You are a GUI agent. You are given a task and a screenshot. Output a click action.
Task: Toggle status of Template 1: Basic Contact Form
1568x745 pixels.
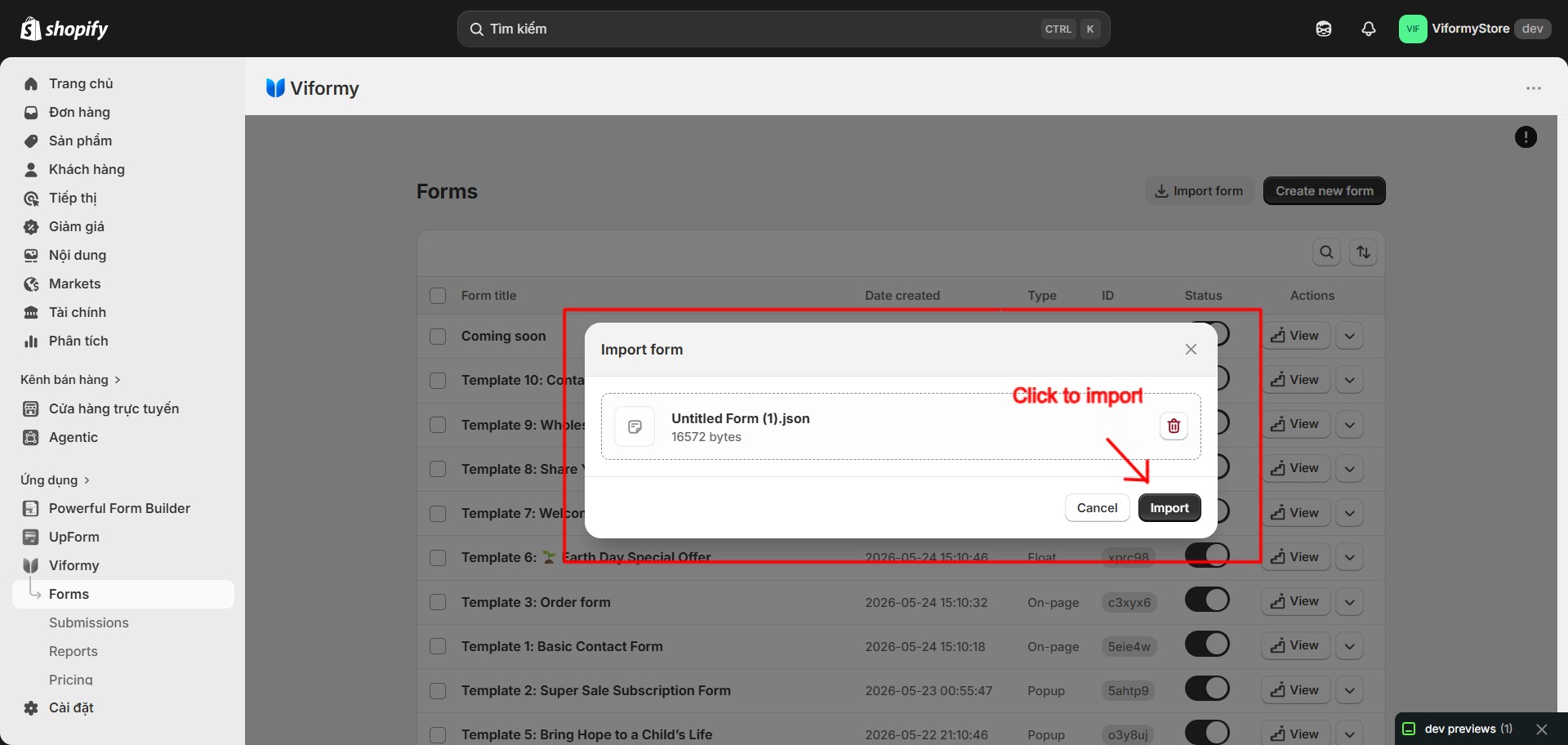coord(1207,644)
